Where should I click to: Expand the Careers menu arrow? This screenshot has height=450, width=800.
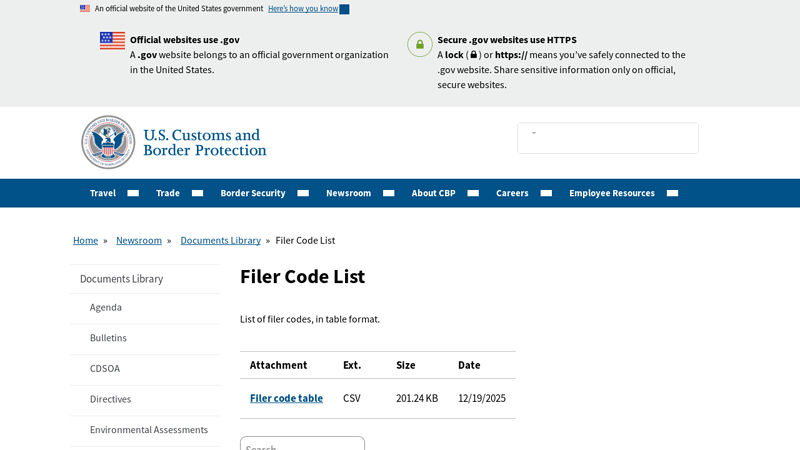point(546,193)
